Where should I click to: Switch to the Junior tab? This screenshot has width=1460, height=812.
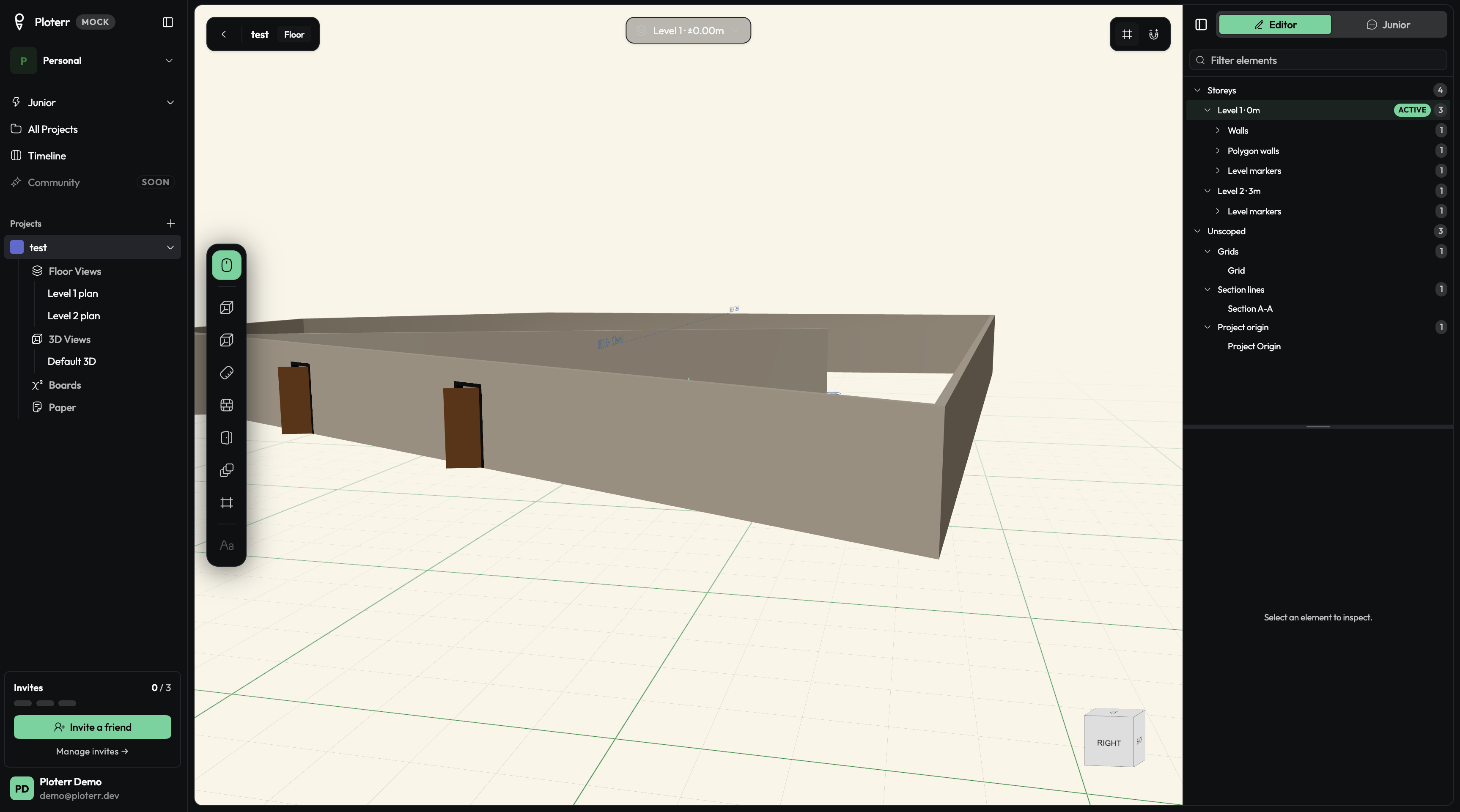pos(1388,25)
